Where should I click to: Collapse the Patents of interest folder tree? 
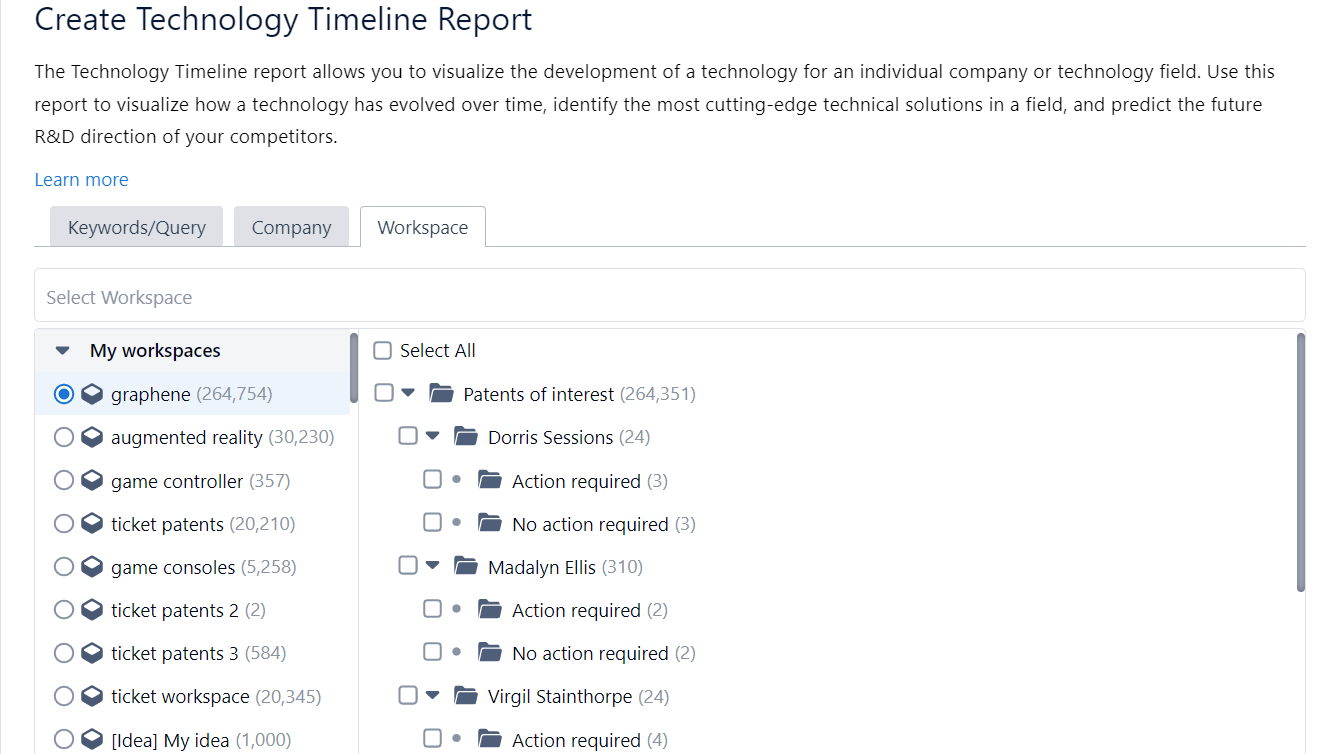click(408, 393)
